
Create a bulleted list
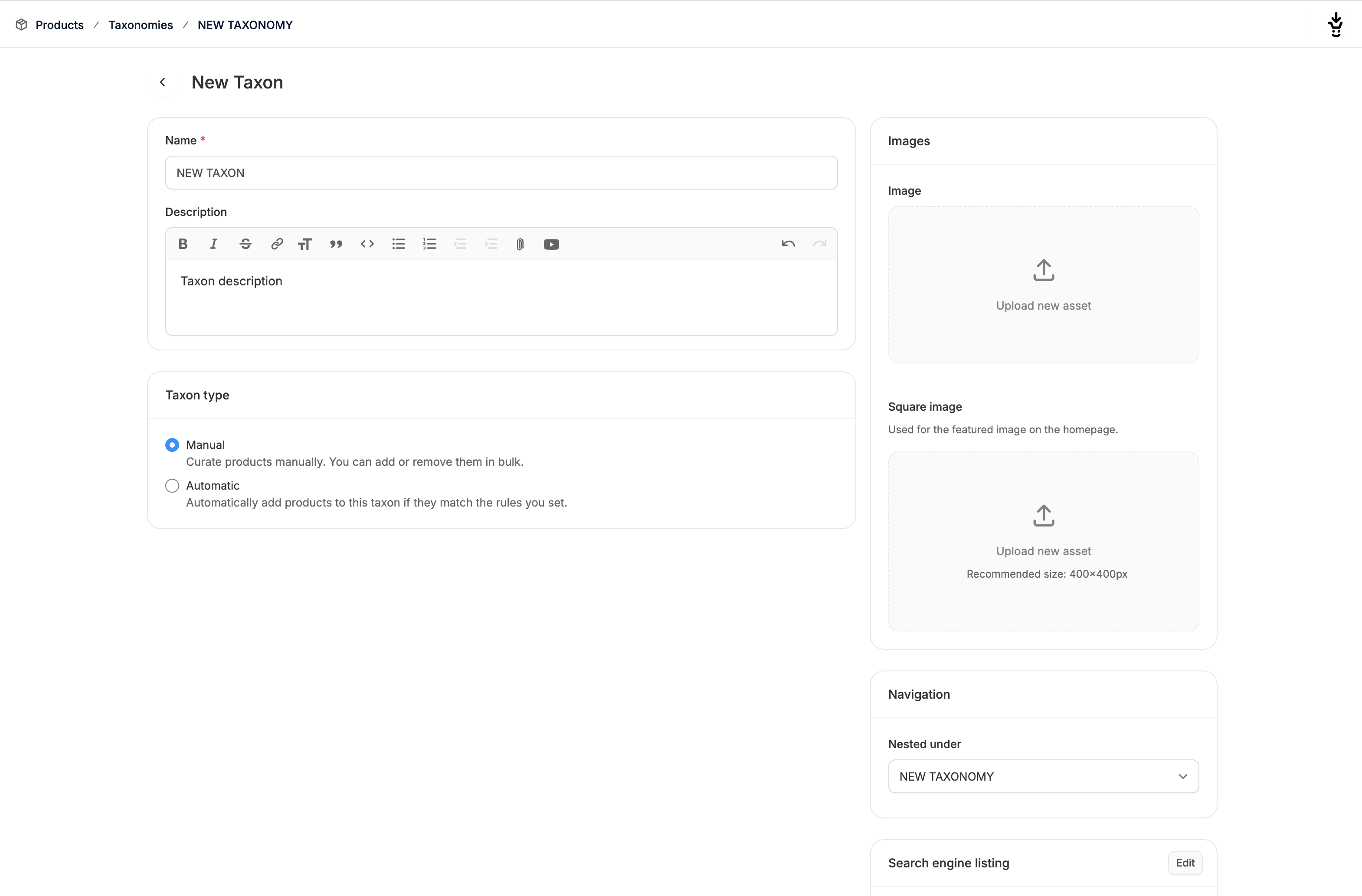coord(399,244)
